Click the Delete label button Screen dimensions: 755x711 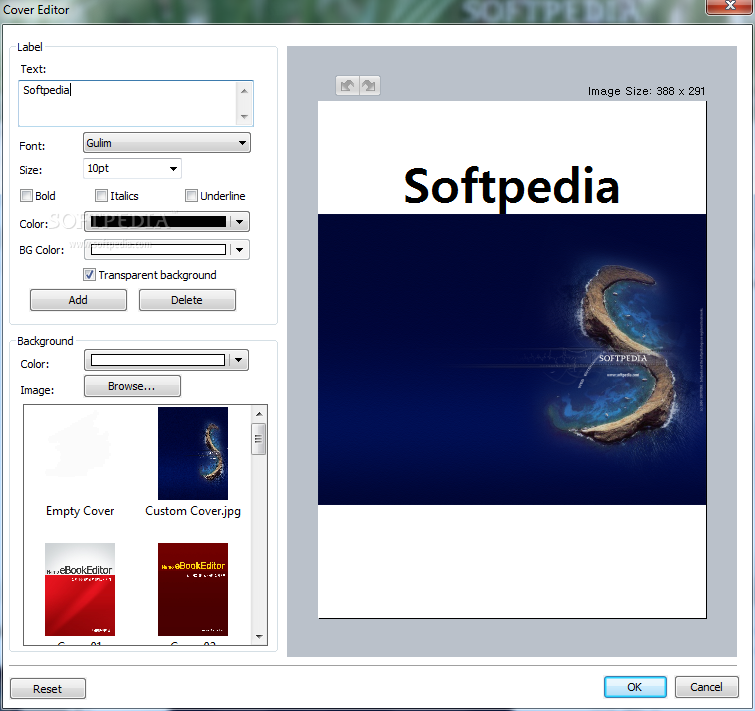[187, 300]
